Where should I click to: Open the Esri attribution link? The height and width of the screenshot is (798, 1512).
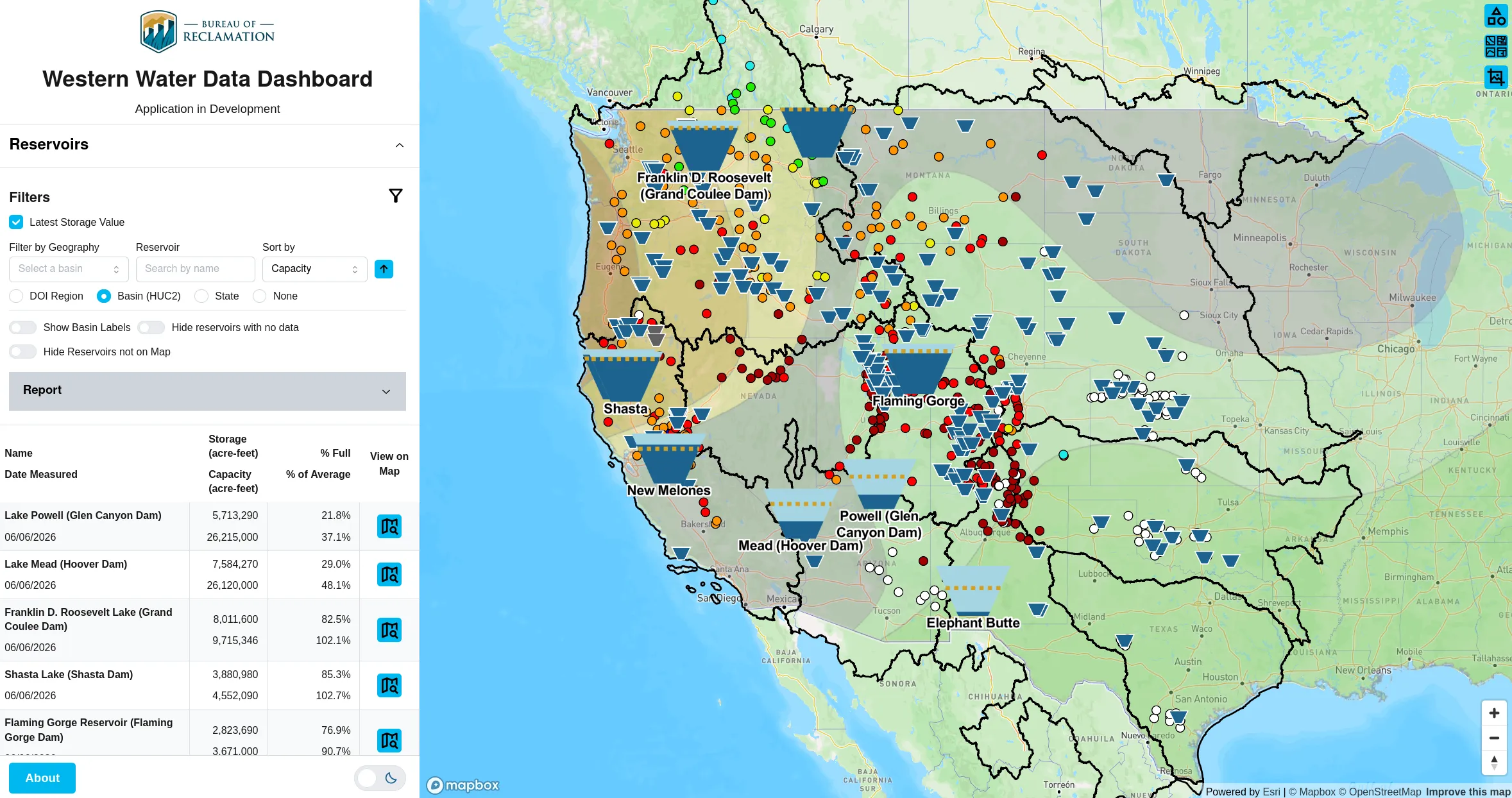click(x=1271, y=792)
